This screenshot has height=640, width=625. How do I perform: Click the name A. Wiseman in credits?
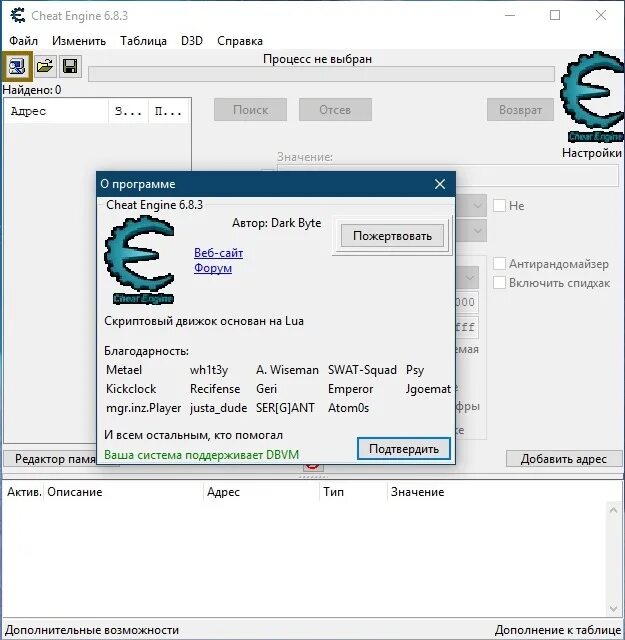tap(287, 370)
